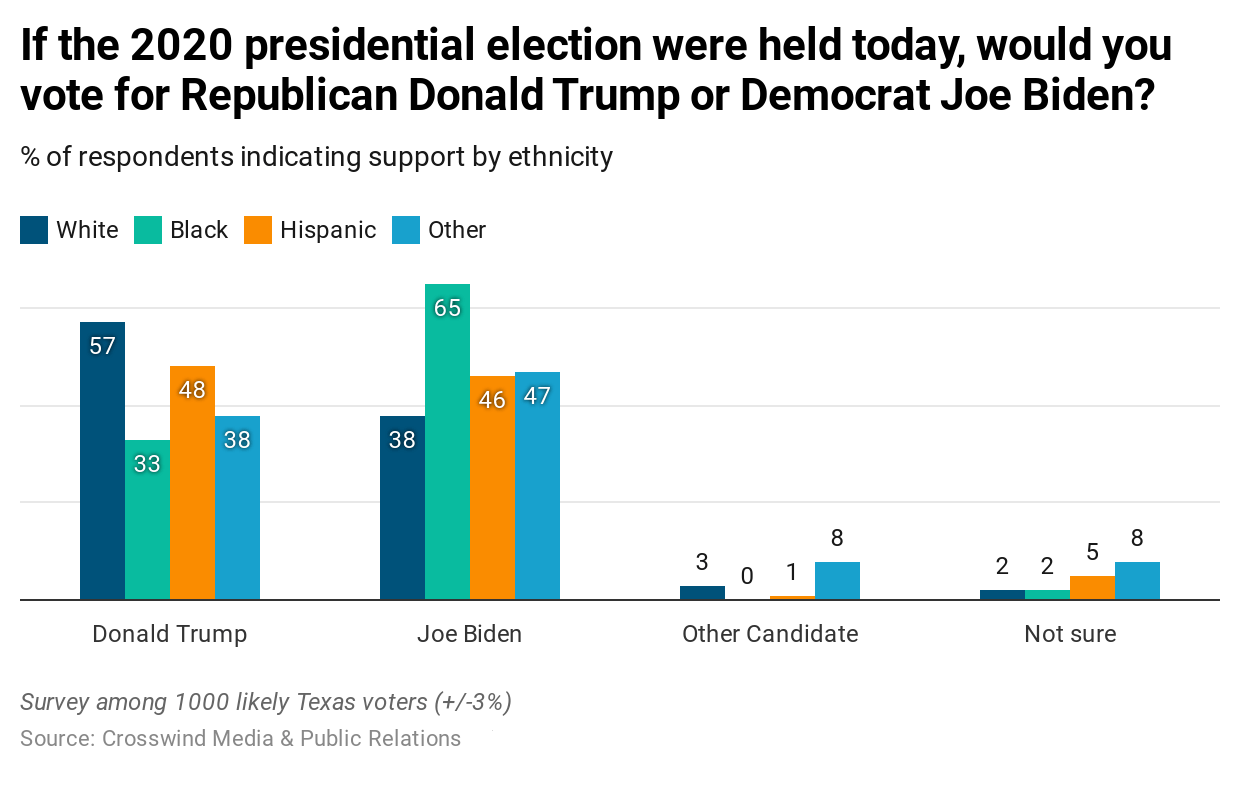The width and height of the screenshot is (1240, 788).
Task: Click the Crosswind Media source text
Action: coord(240,739)
